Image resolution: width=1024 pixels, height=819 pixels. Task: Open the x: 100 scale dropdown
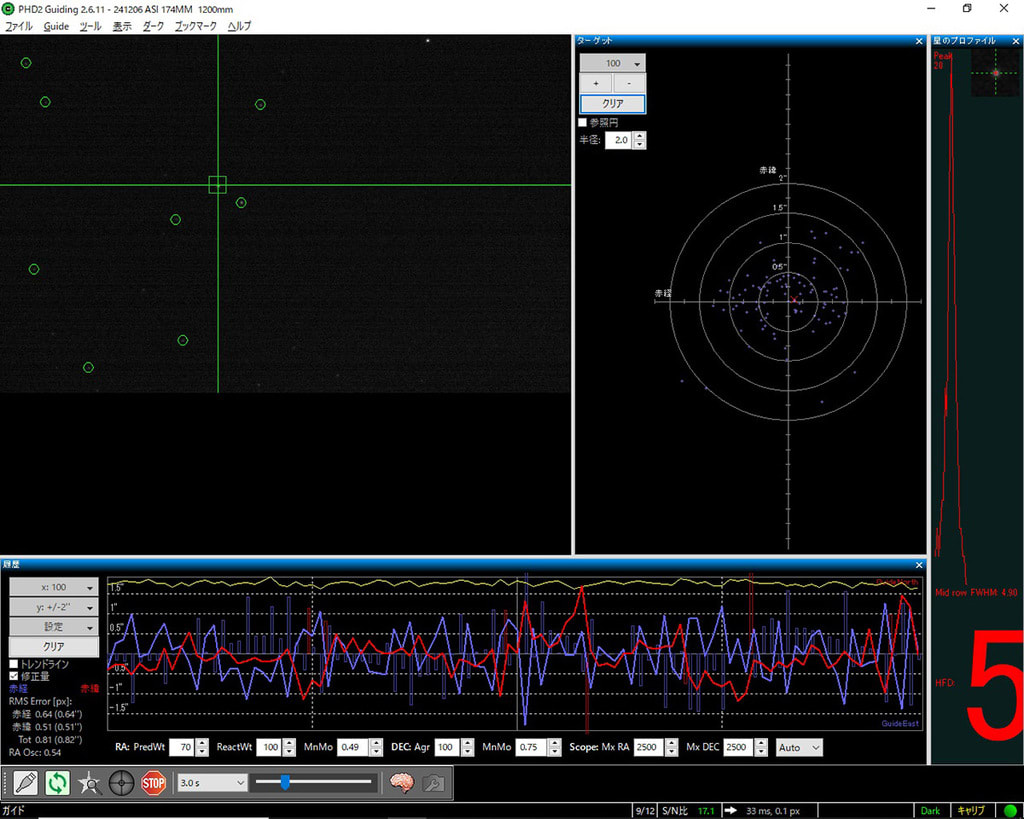point(54,587)
